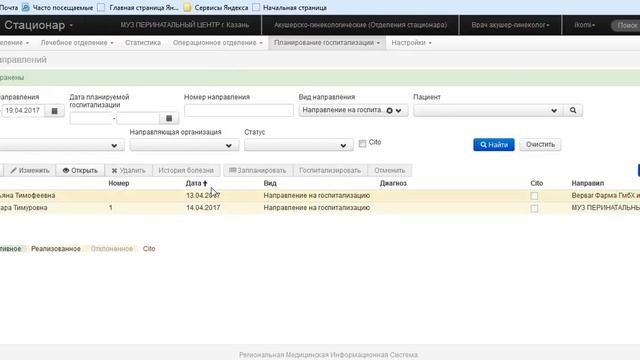
Task: Click the История болезни button
Action: [x=186, y=170]
